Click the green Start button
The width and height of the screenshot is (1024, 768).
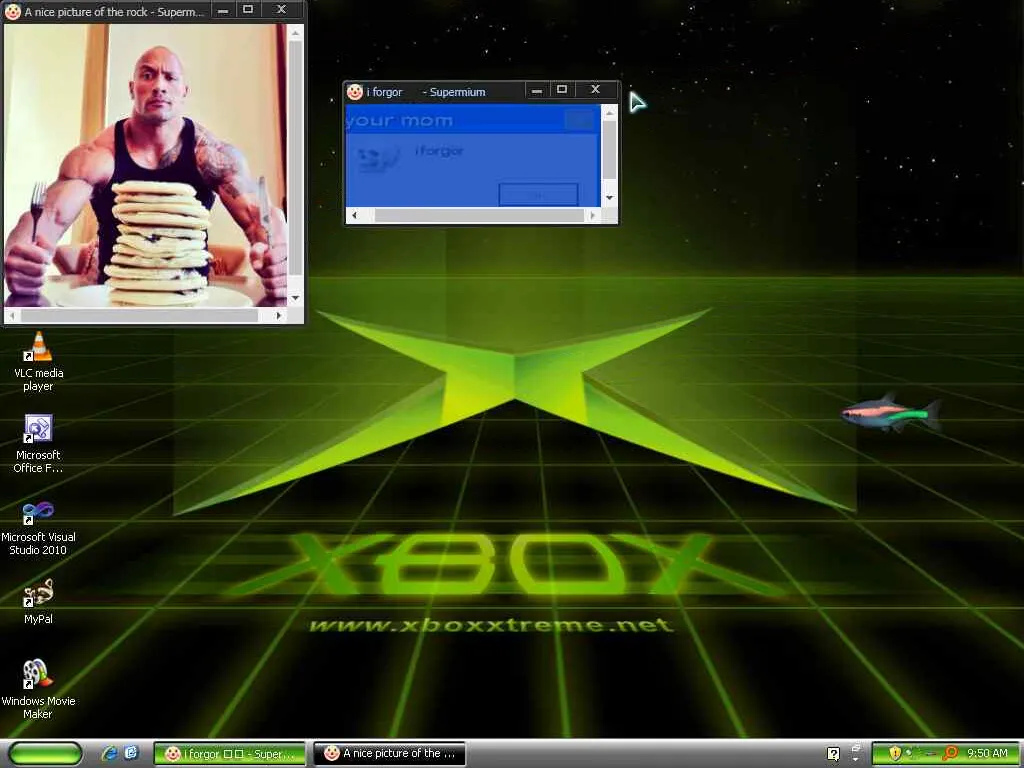pos(46,753)
